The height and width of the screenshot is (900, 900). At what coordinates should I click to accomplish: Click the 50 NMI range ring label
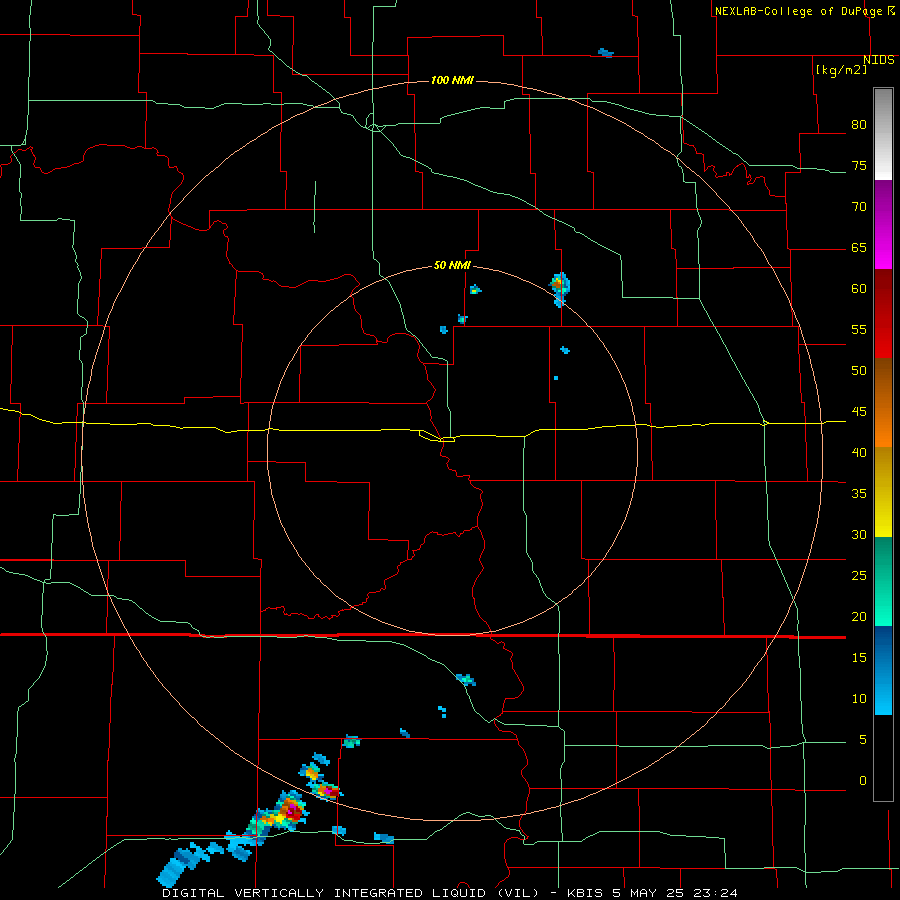[452, 265]
